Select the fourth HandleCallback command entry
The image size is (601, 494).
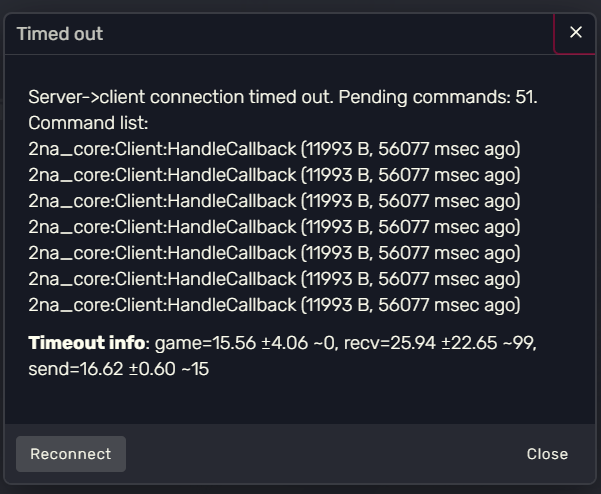coord(274,227)
